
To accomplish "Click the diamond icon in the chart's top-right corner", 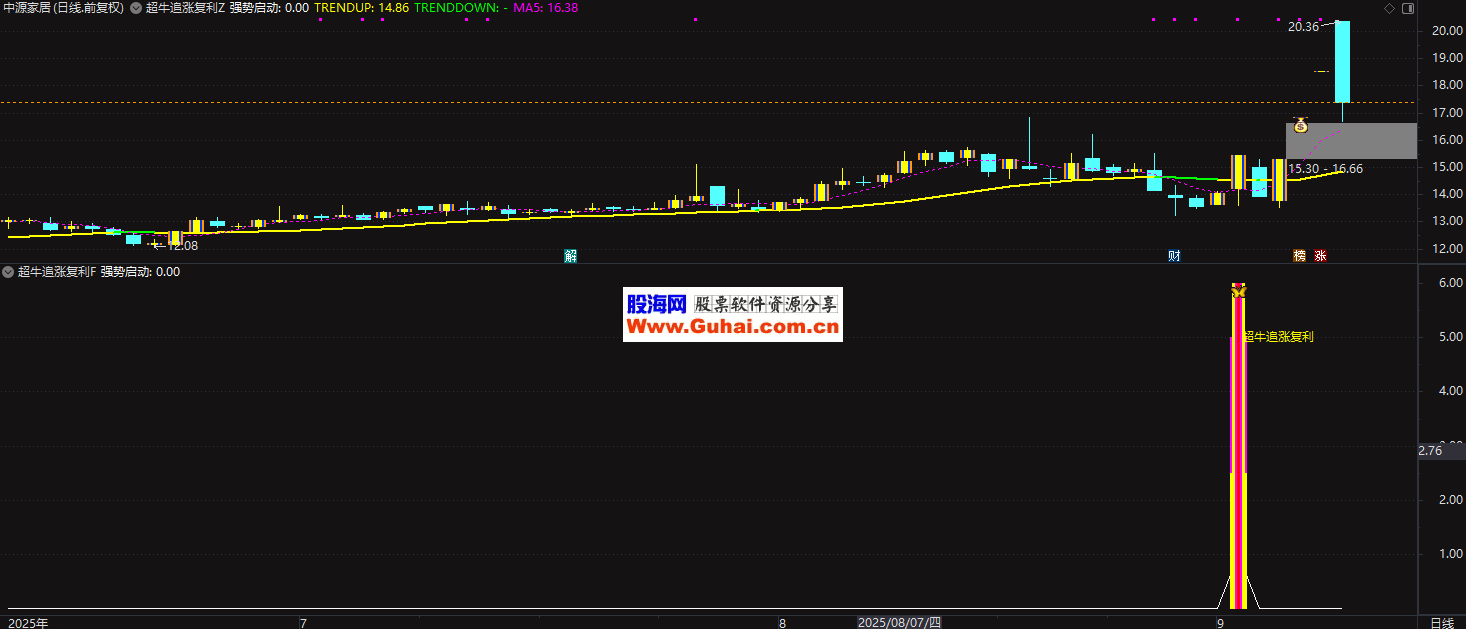I will coord(1388,8).
